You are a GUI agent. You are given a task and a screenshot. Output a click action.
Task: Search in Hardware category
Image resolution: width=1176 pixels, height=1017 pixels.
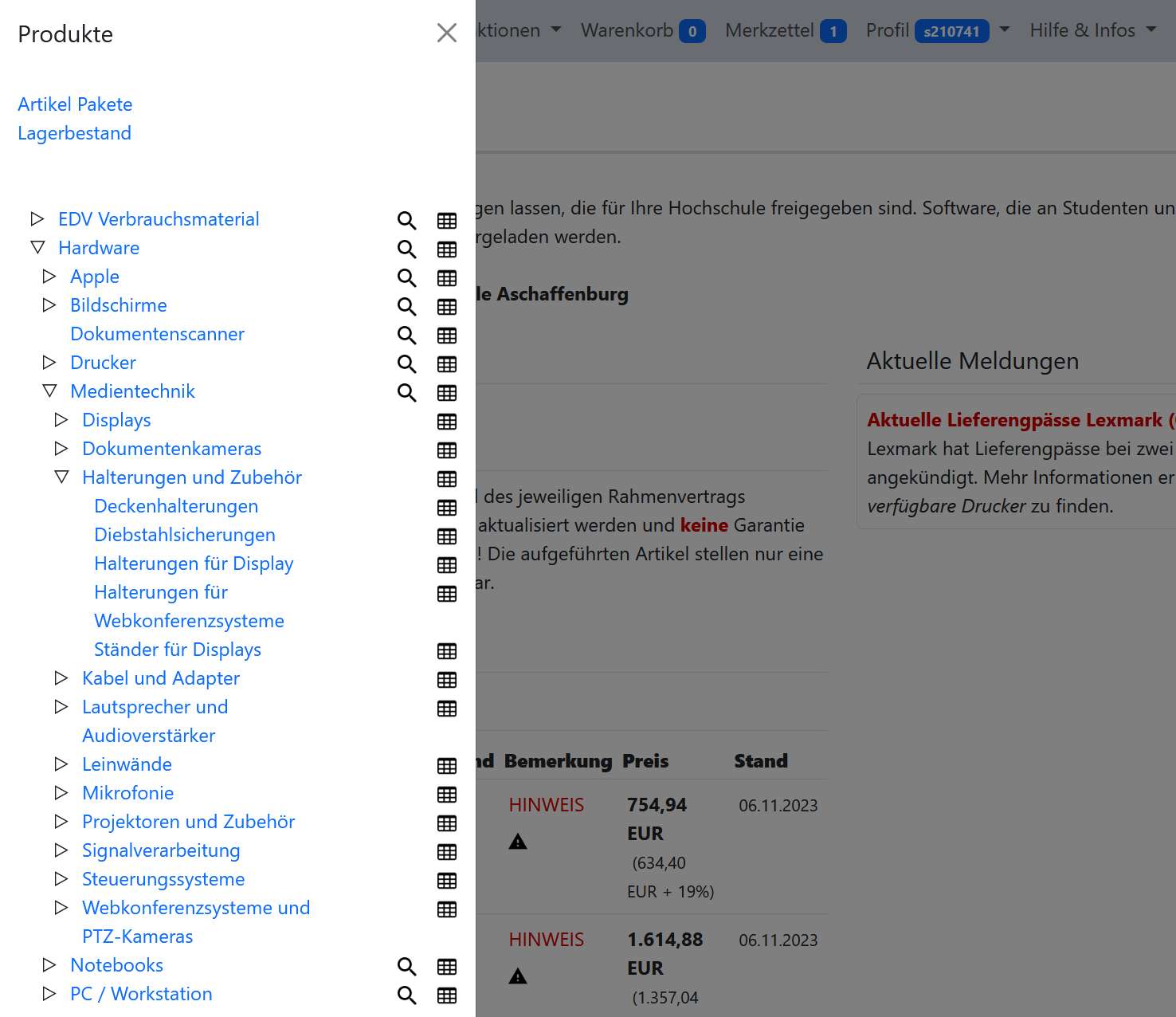[x=407, y=249]
